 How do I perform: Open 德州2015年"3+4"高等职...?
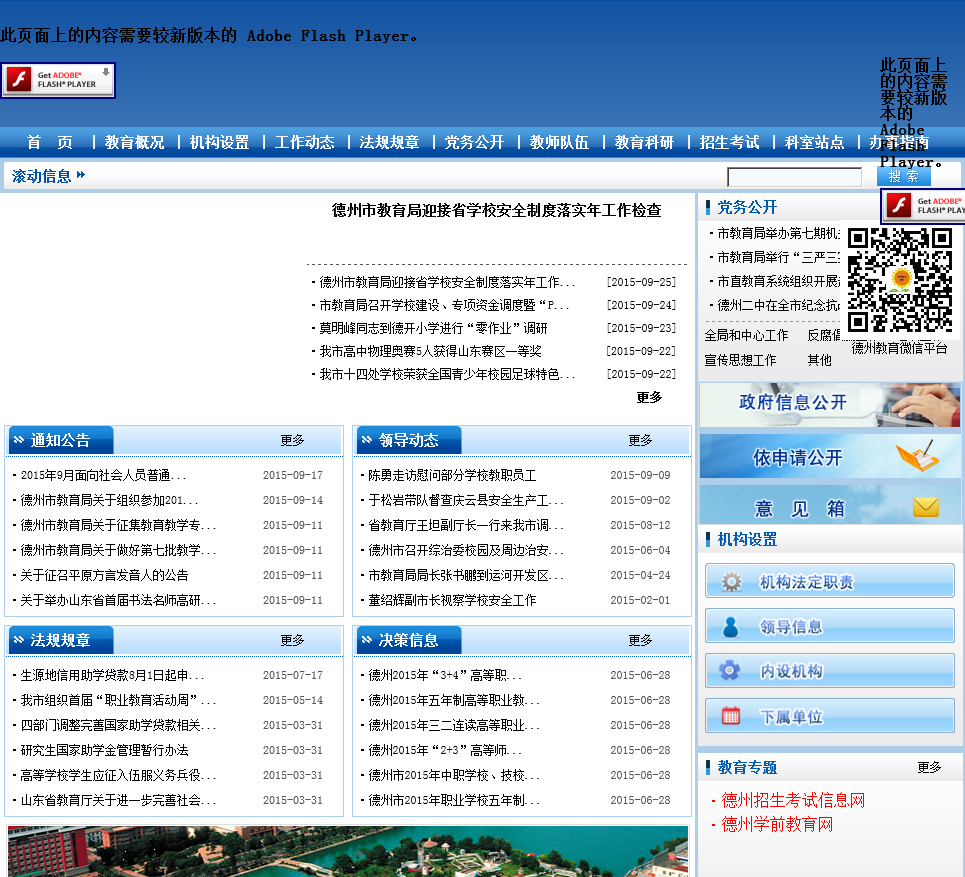click(x=445, y=676)
